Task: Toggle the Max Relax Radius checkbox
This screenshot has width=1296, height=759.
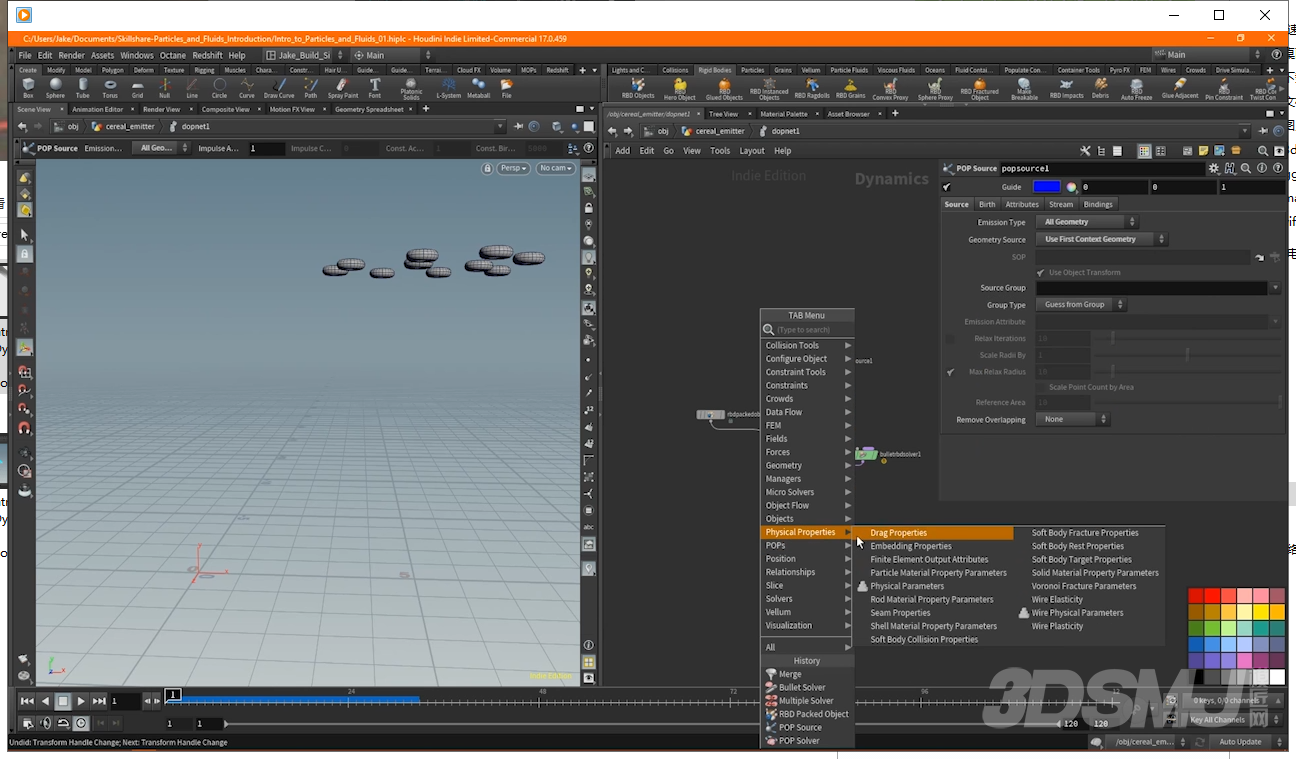Action: (x=949, y=372)
